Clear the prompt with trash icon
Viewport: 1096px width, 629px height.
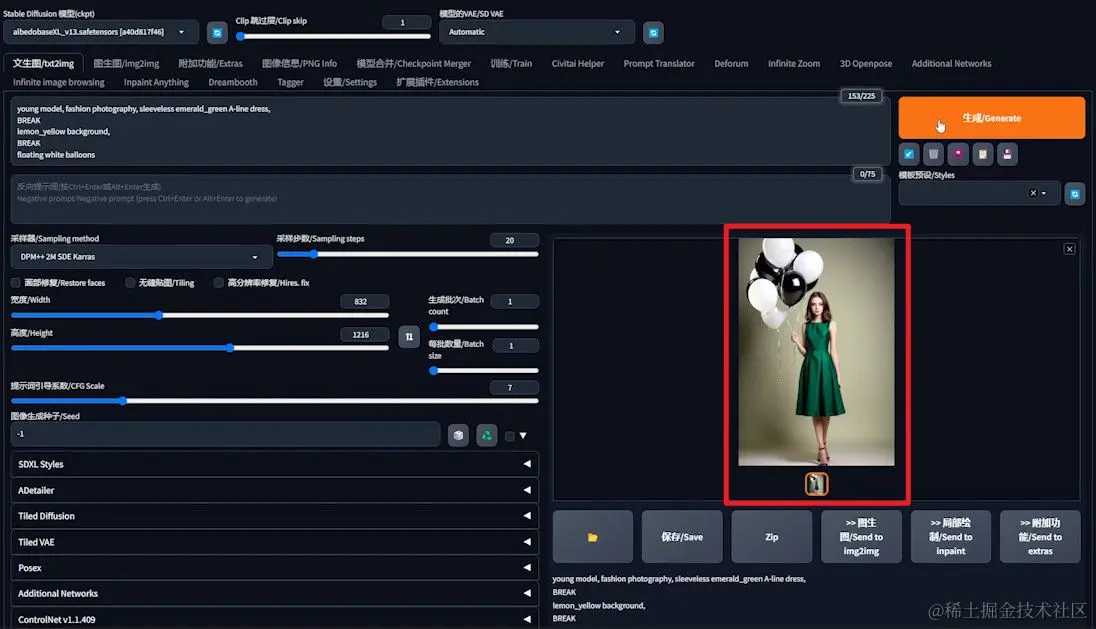point(933,154)
